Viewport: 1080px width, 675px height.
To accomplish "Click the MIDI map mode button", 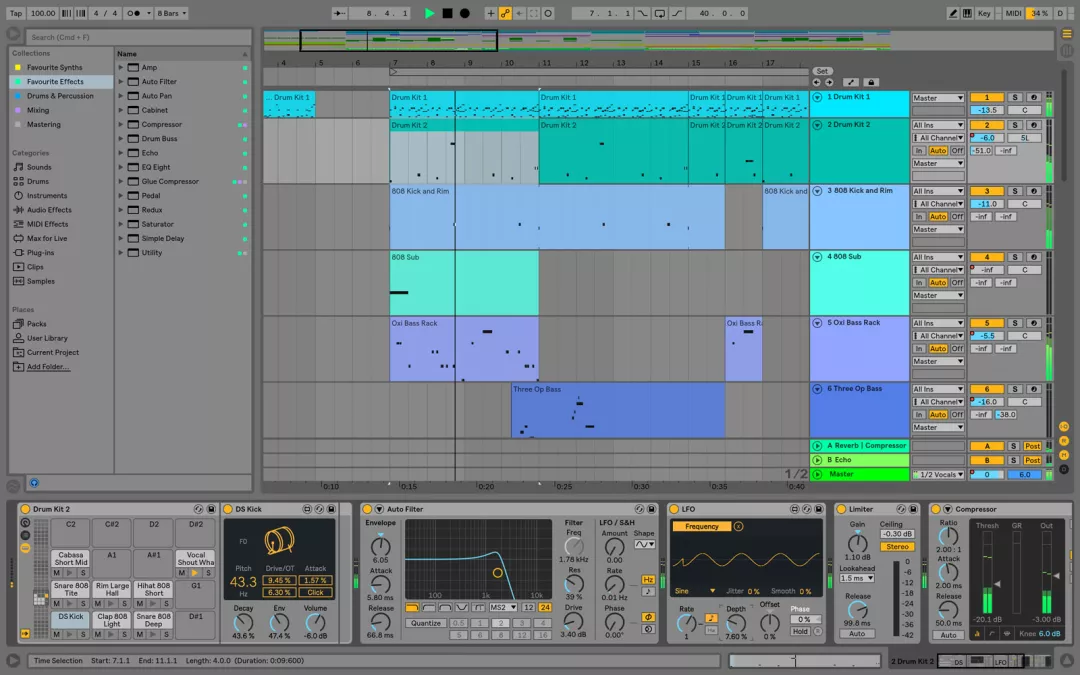I will coord(1013,13).
